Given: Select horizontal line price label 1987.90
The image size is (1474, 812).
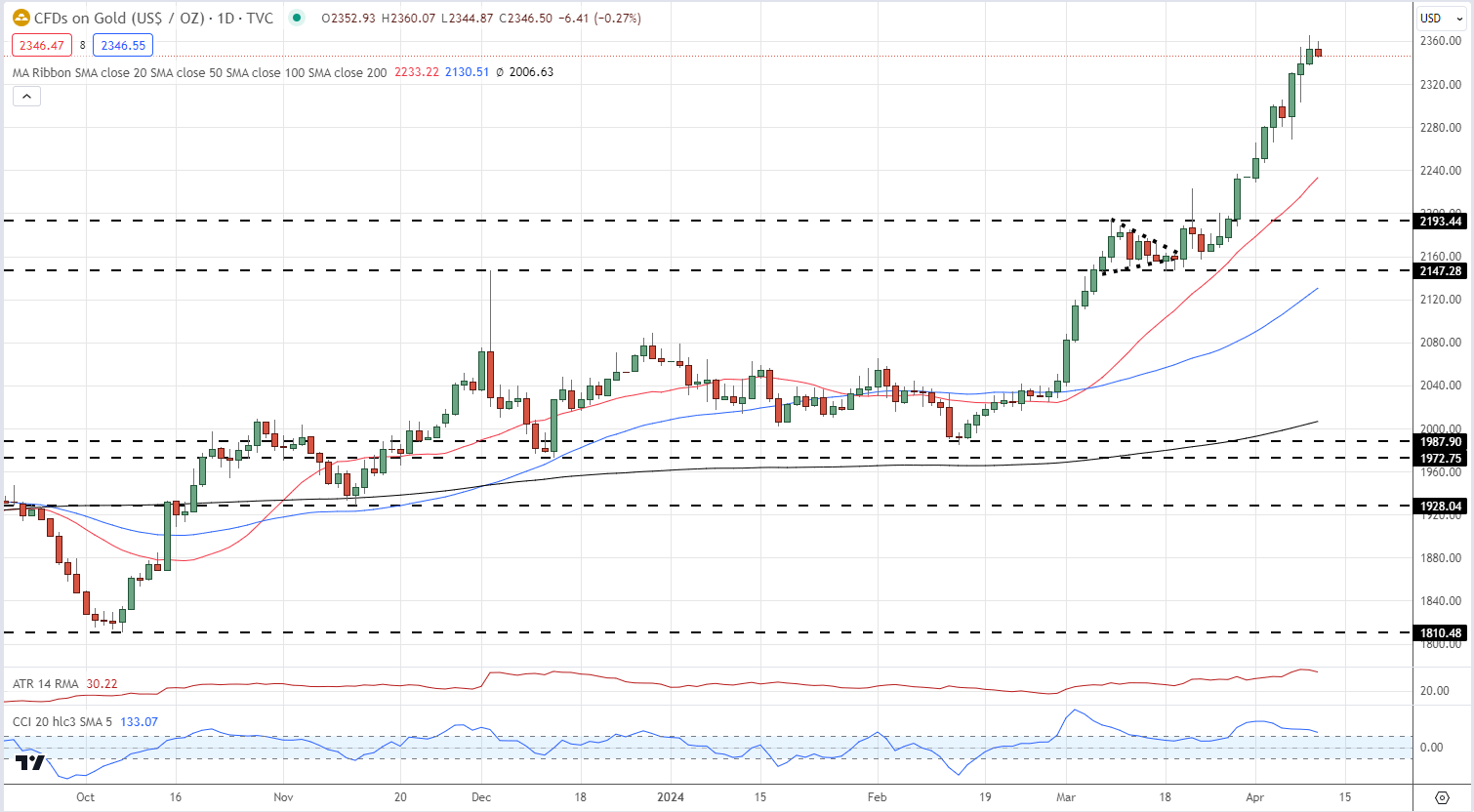Looking at the screenshot, I should 1440,442.
